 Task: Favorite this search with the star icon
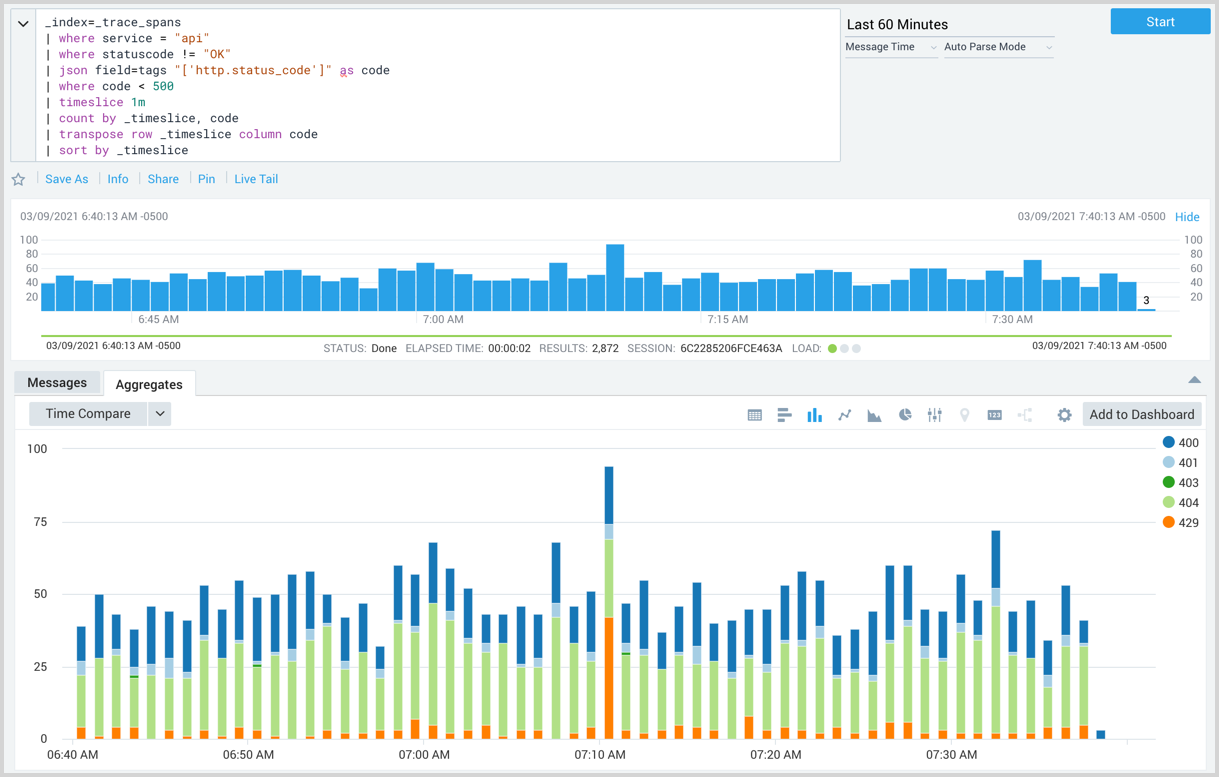pyautogui.click(x=18, y=178)
